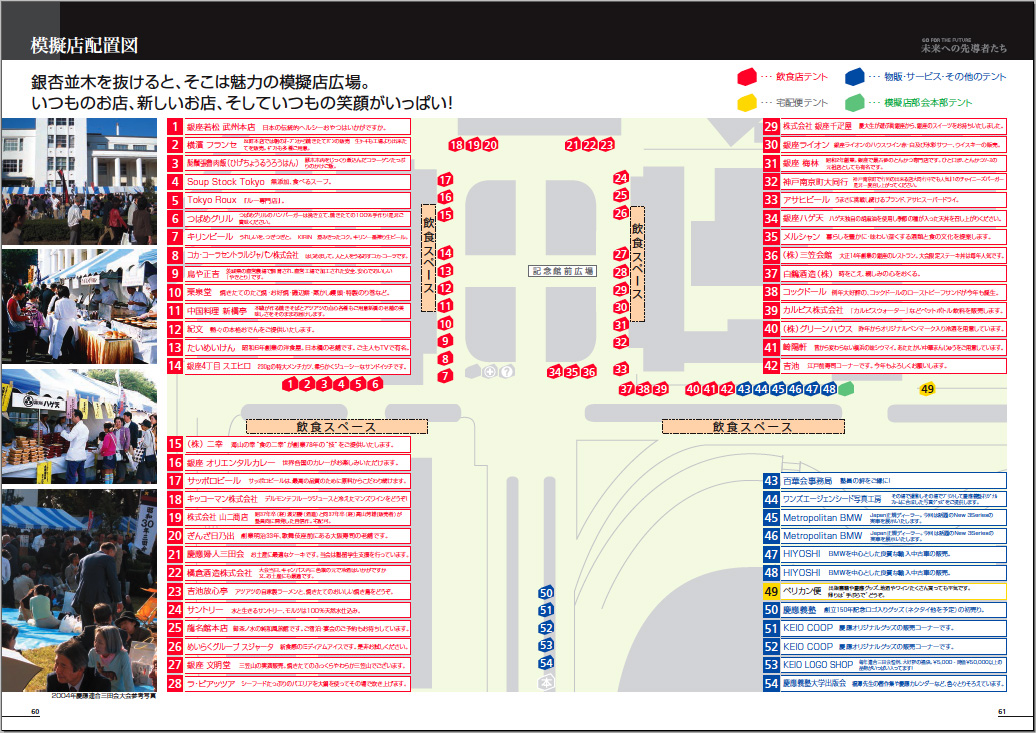Select list entry 5 Tokyo Roux
Image resolution: width=1036 pixels, height=733 pixels.
[x=289, y=200]
